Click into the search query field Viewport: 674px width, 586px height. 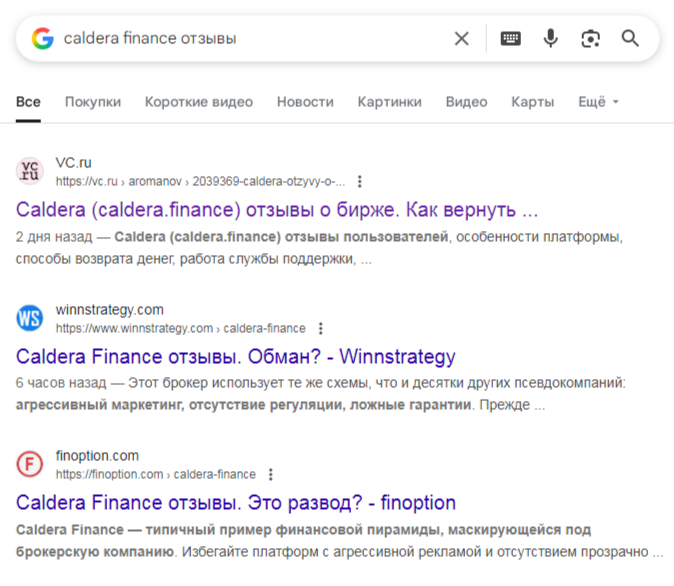click(x=250, y=39)
